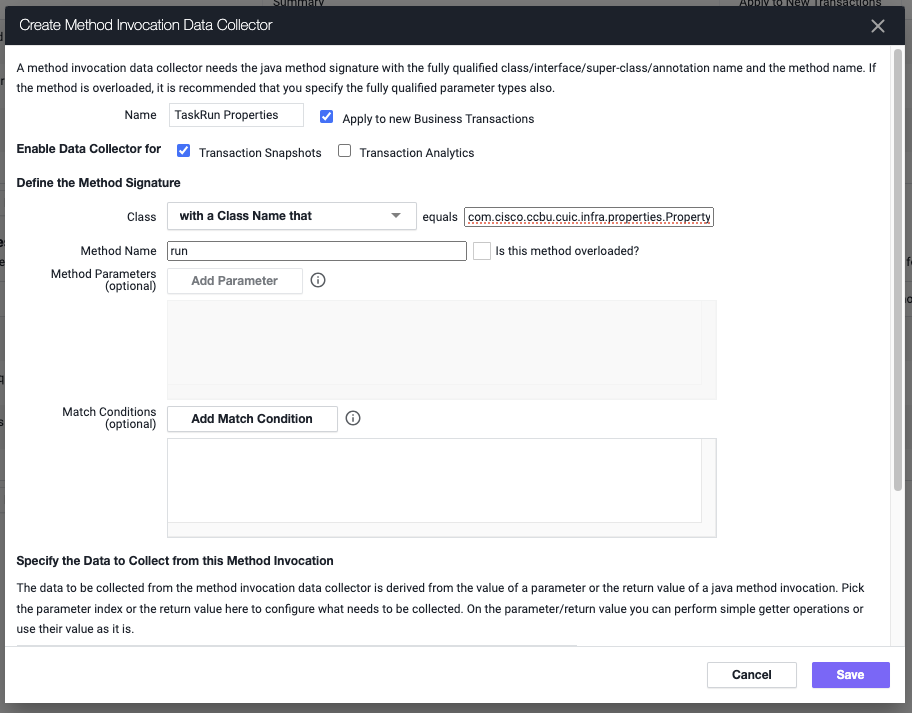Open the 'with a Class Name that' dropdown
This screenshot has width=912, height=713.
(291, 216)
